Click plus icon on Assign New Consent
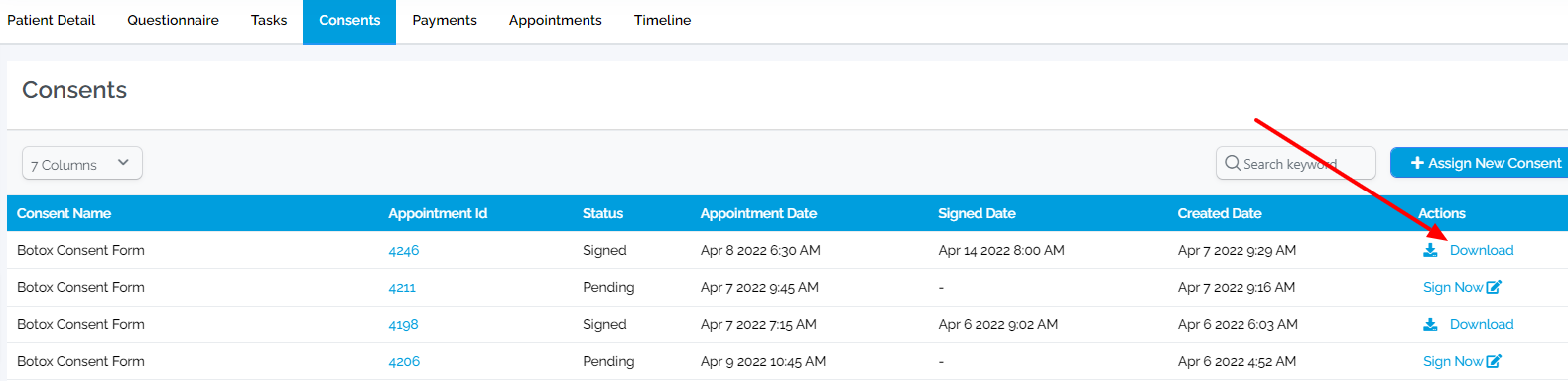 pyautogui.click(x=1417, y=163)
